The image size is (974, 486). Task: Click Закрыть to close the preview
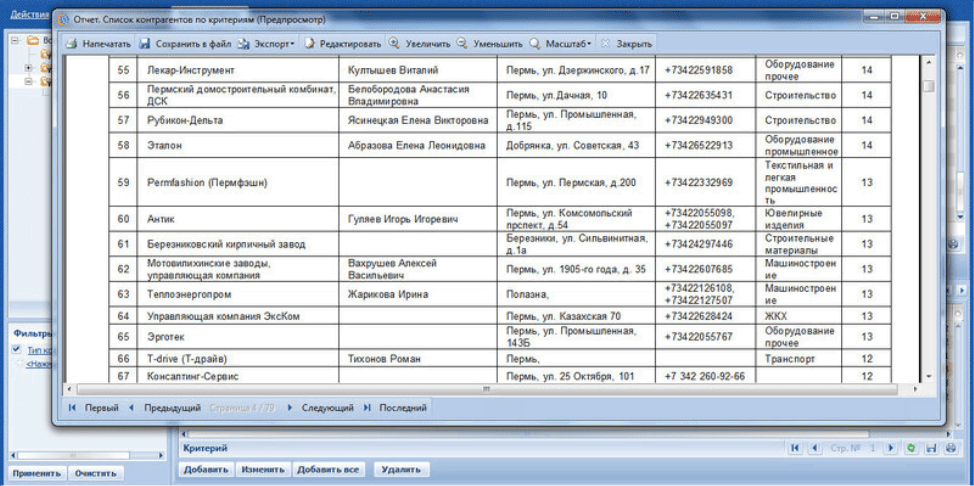[627, 44]
